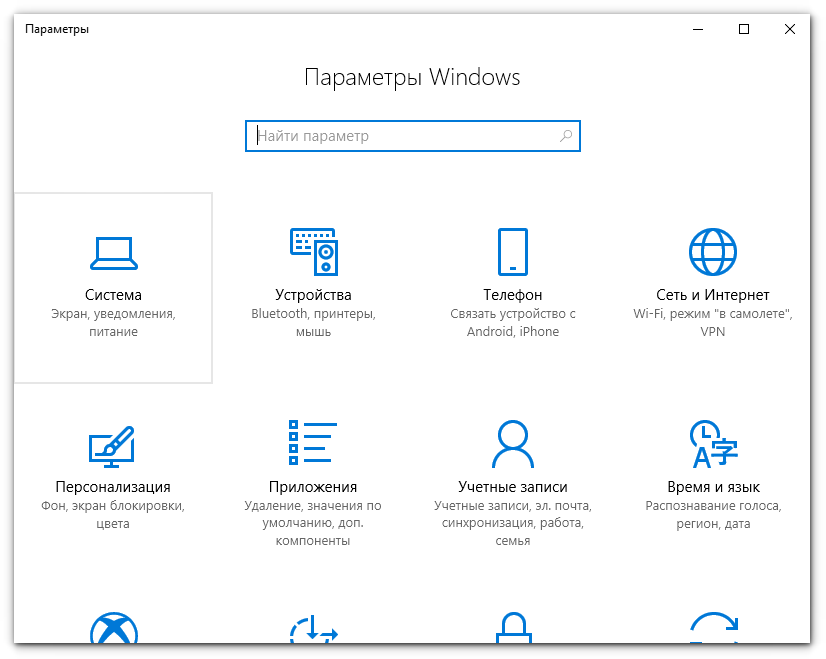Select the Персонализация title text
Viewport: 826px width, 659px height.
113,487
